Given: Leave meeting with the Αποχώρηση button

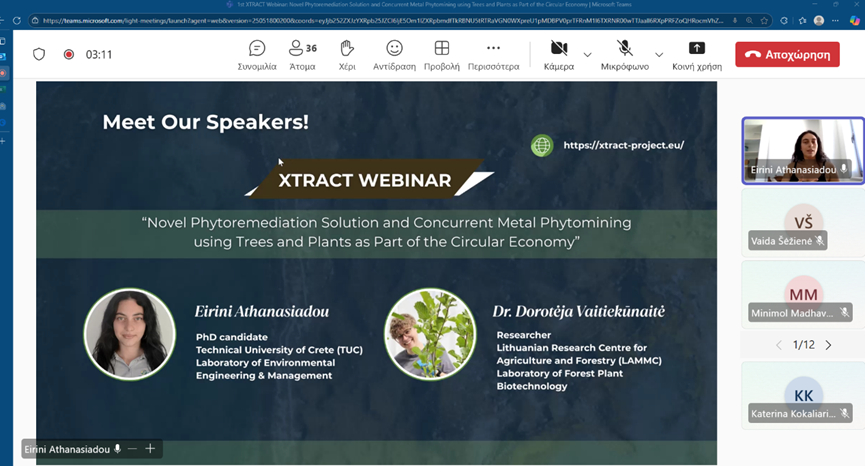Looking at the screenshot, I should (x=787, y=54).
